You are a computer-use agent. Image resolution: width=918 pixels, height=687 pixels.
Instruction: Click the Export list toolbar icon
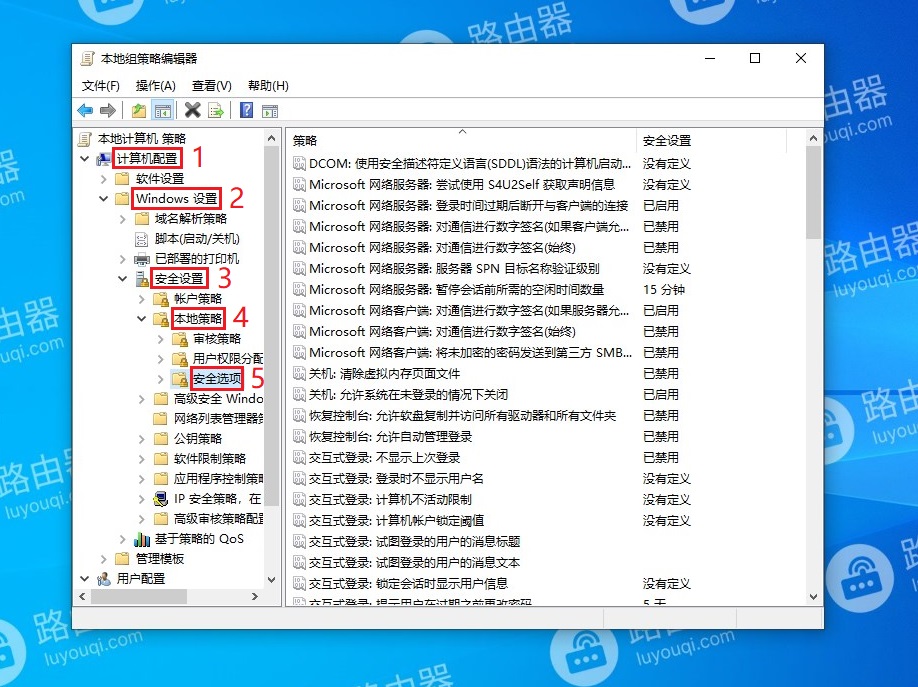pos(215,110)
